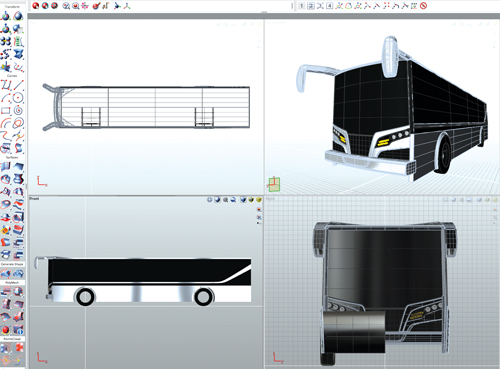Switch to the four-pane grid layout icon
The width and height of the screenshot is (500, 369).
311,6
